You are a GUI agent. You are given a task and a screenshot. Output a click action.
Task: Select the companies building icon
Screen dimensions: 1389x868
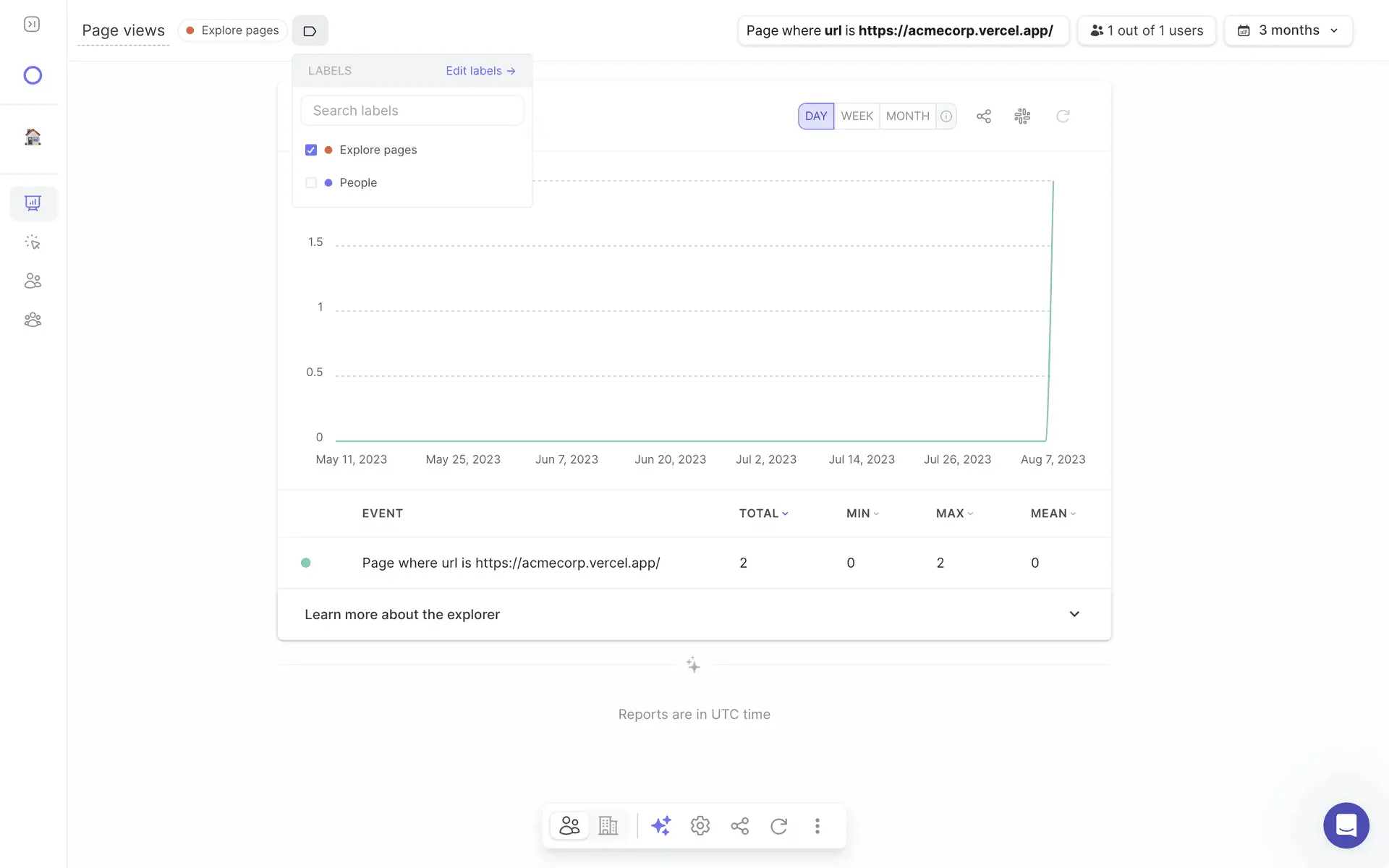[x=608, y=825]
